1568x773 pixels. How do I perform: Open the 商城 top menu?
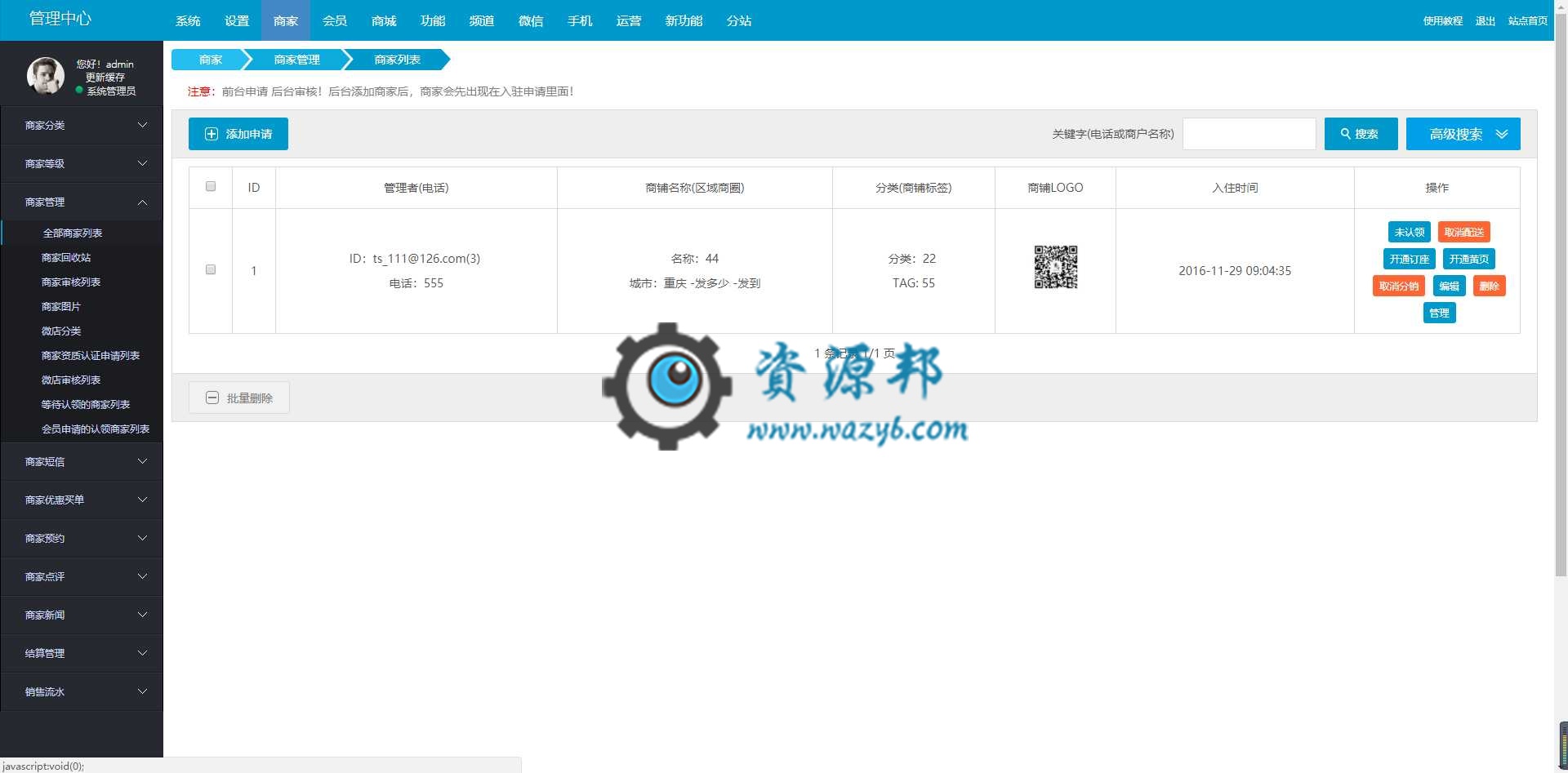coord(384,20)
